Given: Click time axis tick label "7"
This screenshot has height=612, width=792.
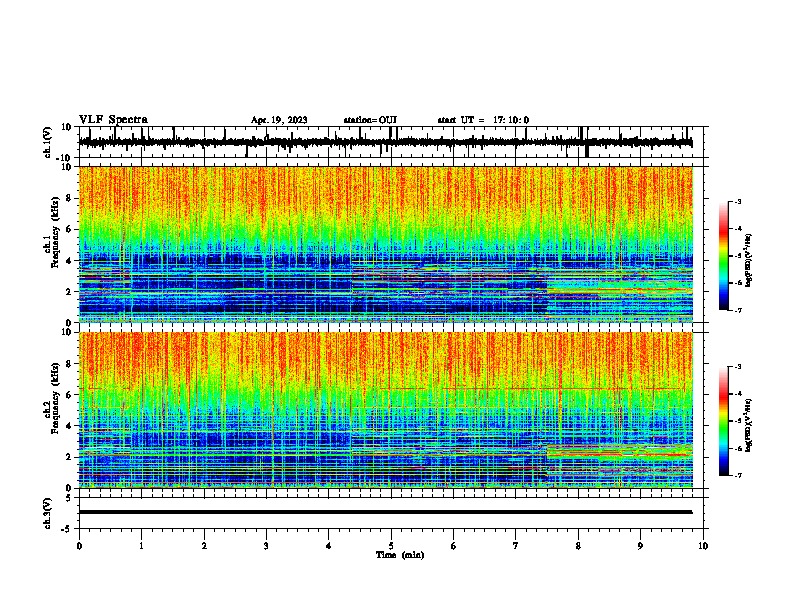Looking at the screenshot, I should [x=516, y=546].
